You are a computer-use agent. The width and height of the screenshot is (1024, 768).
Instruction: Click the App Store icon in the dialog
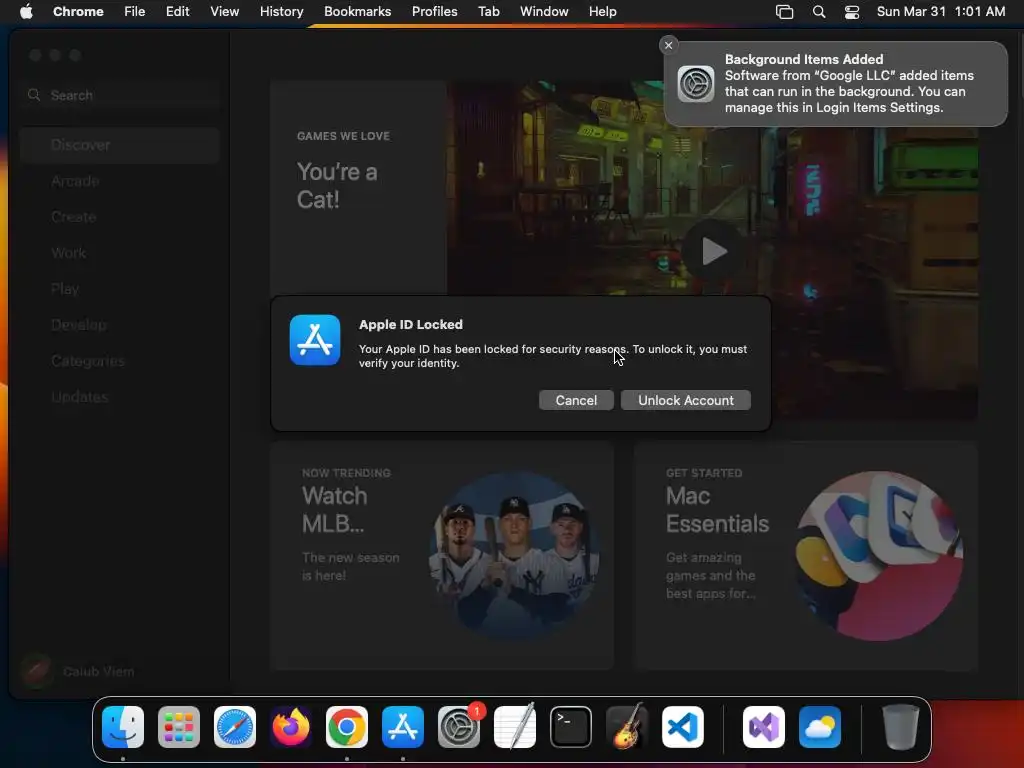click(x=315, y=340)
